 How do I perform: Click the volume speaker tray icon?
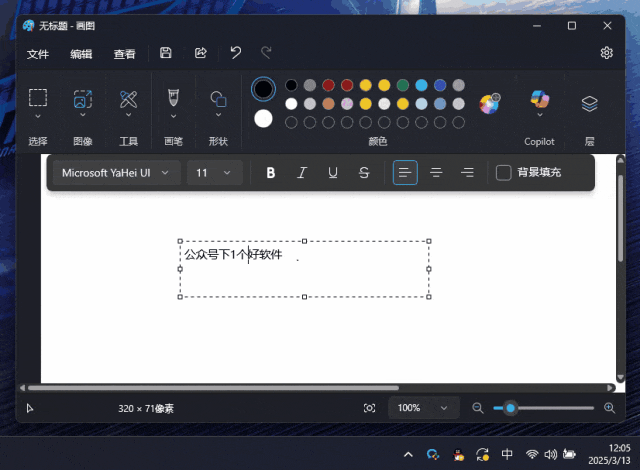(550, 454)
